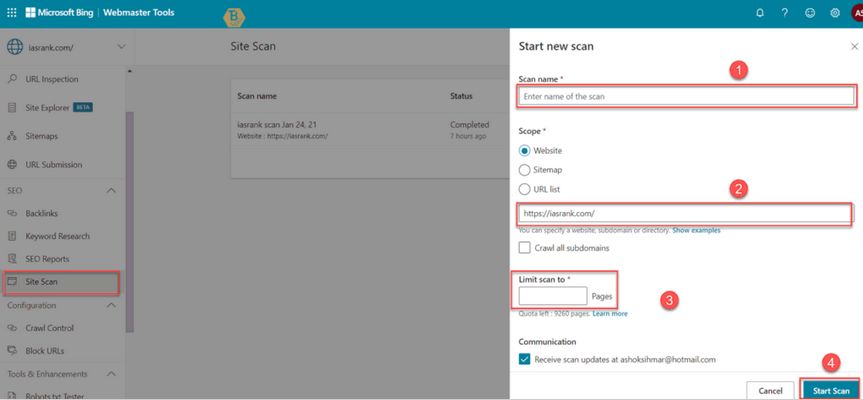Click the Start Scan button
This screenshot has width=863, height=400.
click(x=831, y=390)
